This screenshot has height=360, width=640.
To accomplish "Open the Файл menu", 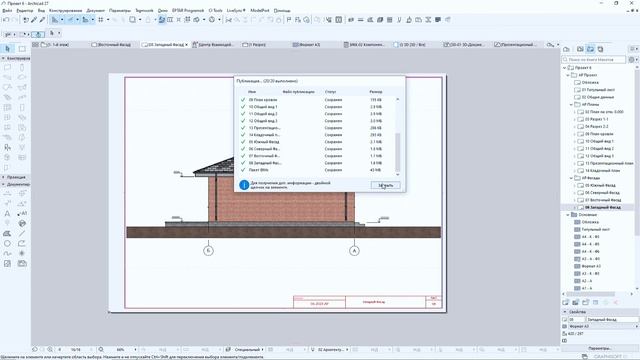I will tap(7, 11).
